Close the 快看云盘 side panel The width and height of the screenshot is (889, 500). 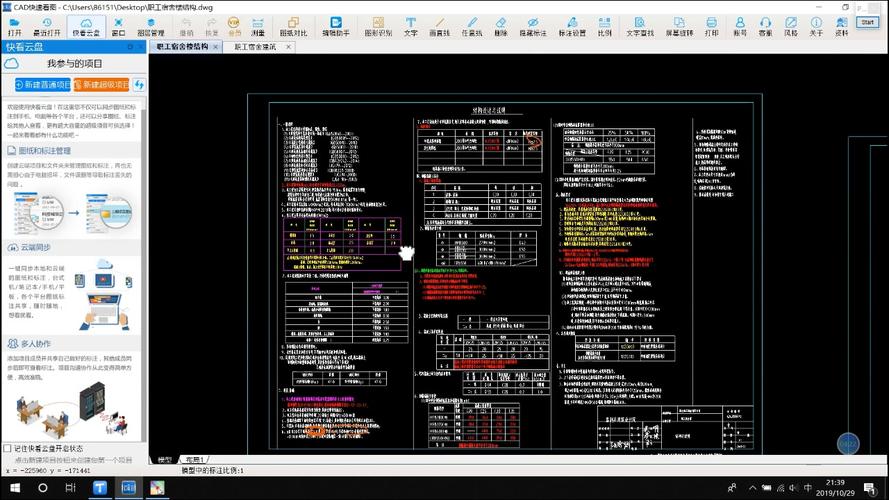tap(141, 46)
